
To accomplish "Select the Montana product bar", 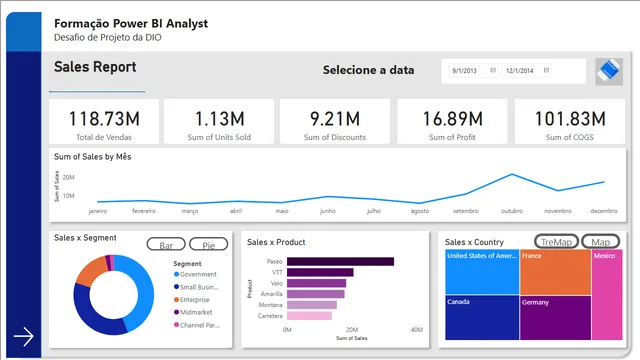I will [312, 305].
